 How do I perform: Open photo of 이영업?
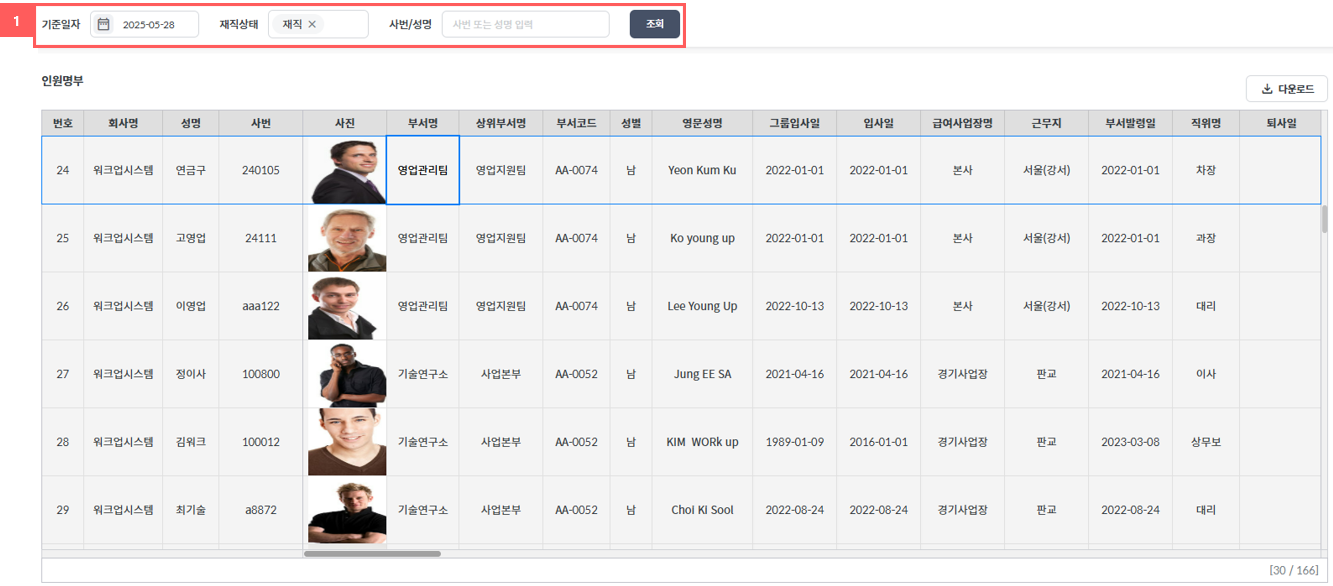tap(346, 306)
